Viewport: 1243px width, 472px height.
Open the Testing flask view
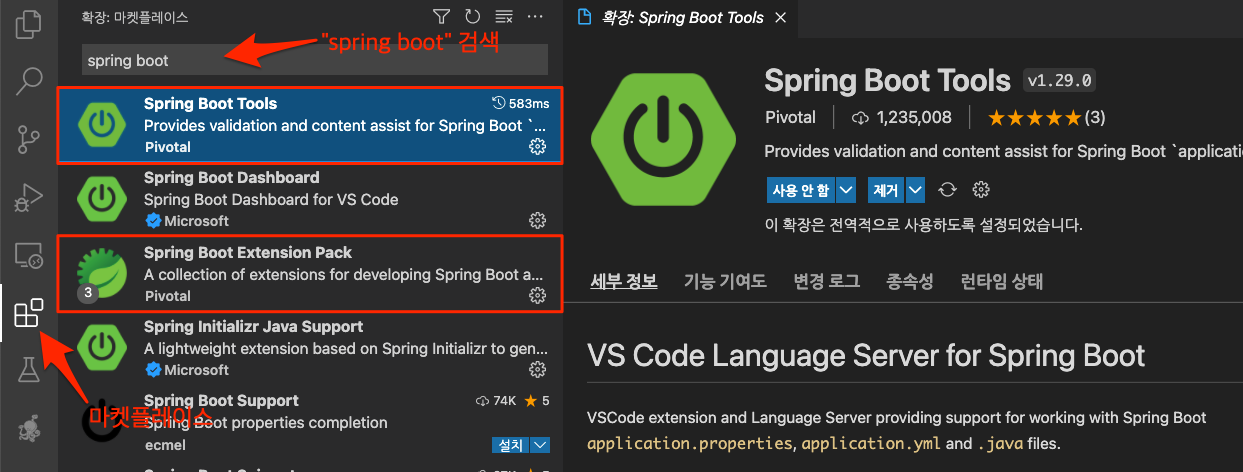29,371
